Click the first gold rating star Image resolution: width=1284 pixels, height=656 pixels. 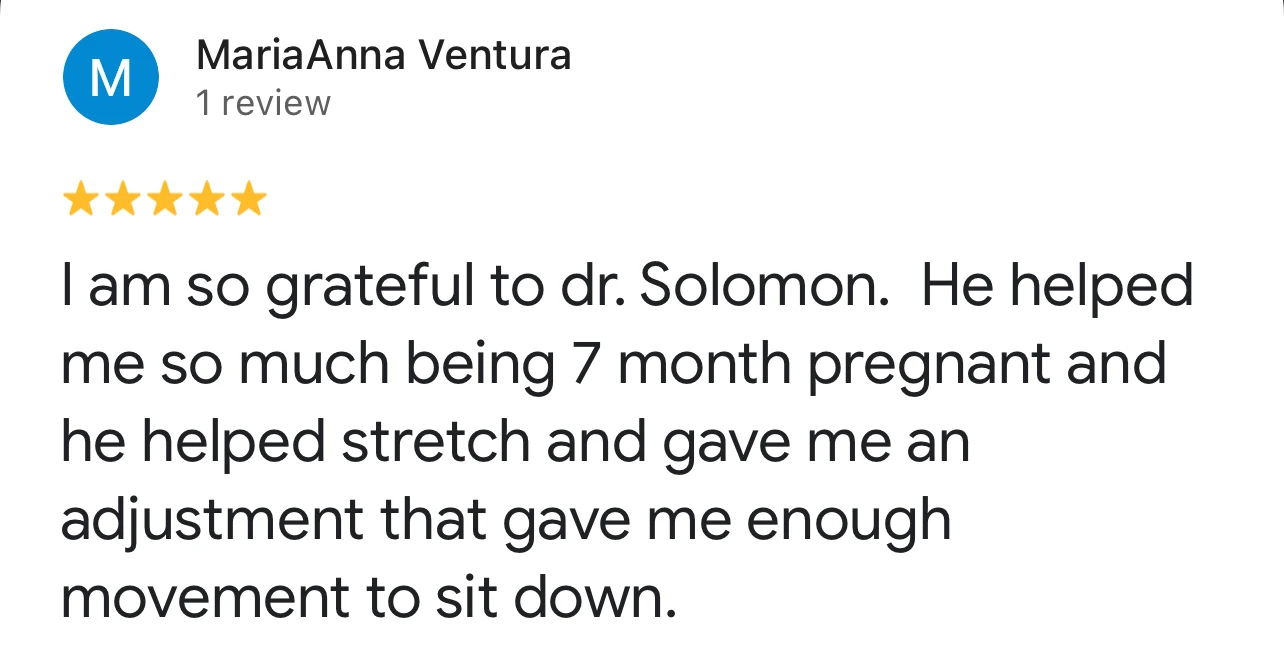pos(80,200)
